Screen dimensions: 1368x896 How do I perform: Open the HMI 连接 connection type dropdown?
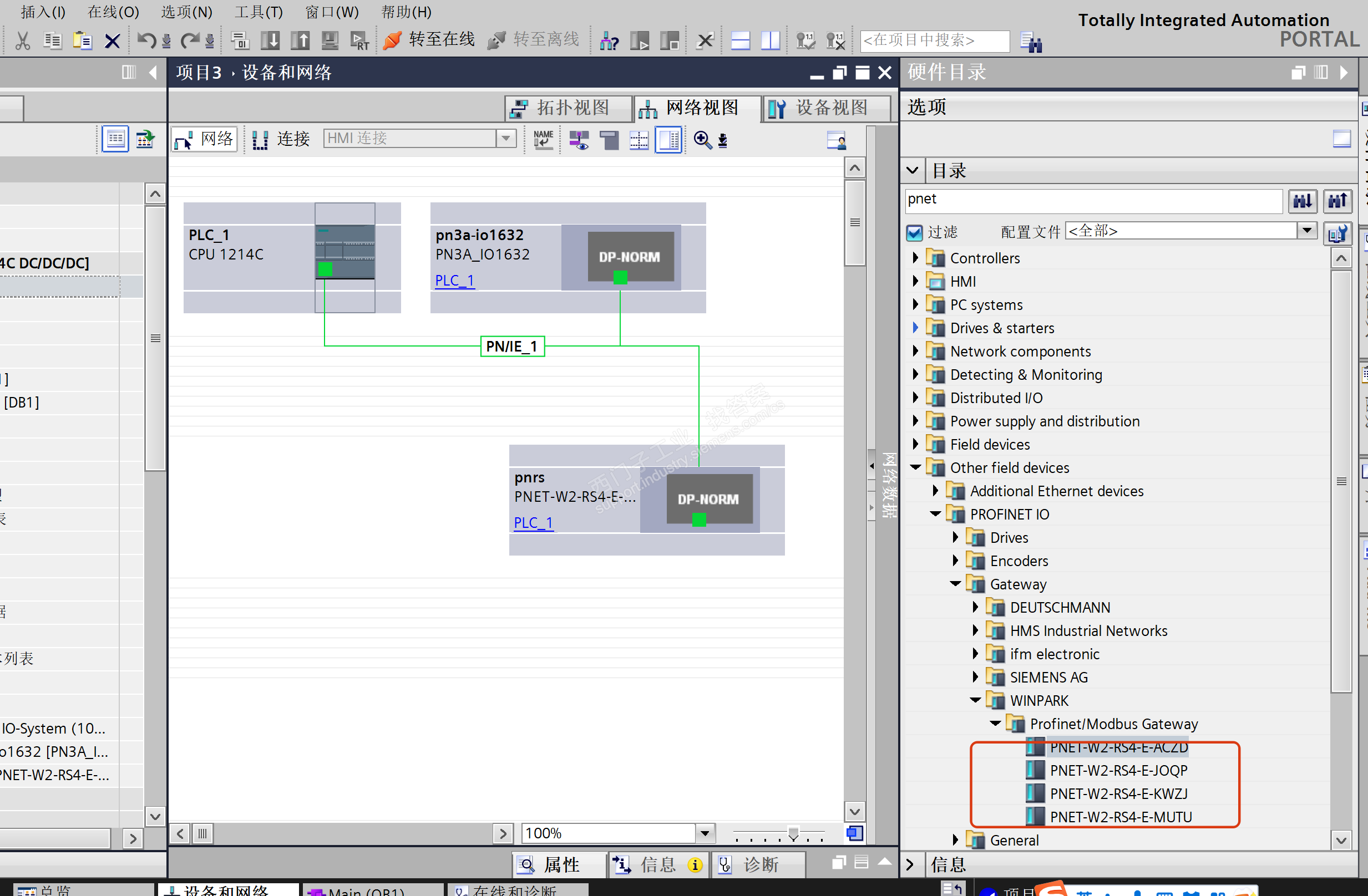pyautogui.click(x=505, y=139)
